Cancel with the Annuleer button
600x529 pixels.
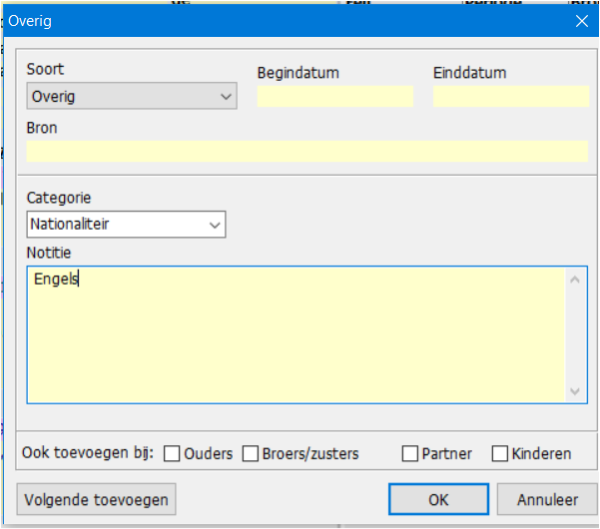547,498
